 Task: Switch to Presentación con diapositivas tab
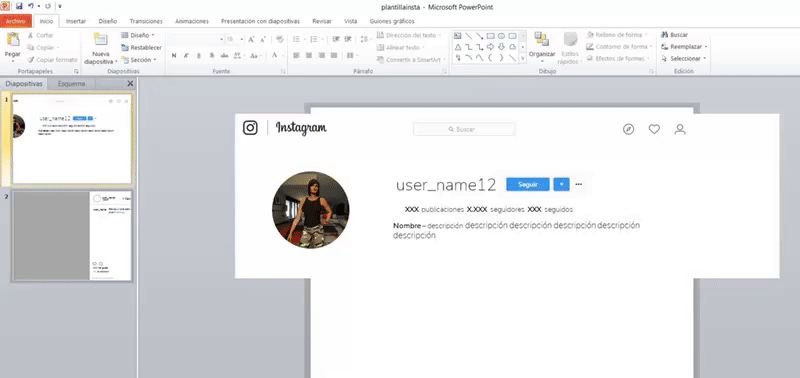click(260, 21)
